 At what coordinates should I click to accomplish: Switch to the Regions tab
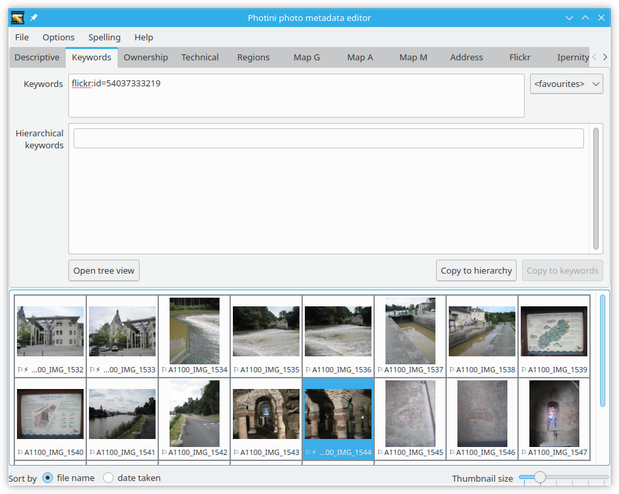(x=253, y=58)
